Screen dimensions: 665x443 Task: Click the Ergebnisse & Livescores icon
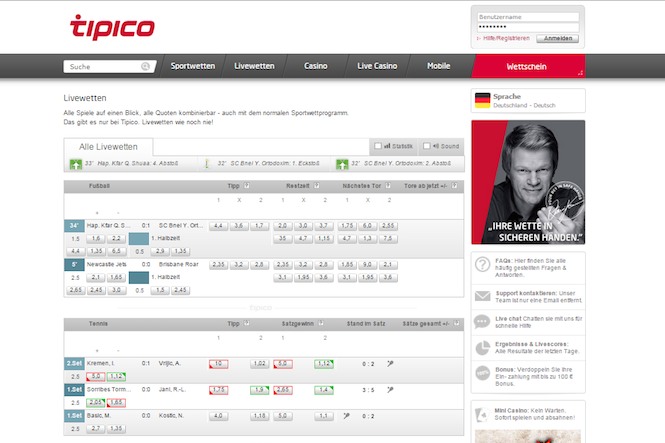pyautogui.click(x=482, y=350)
